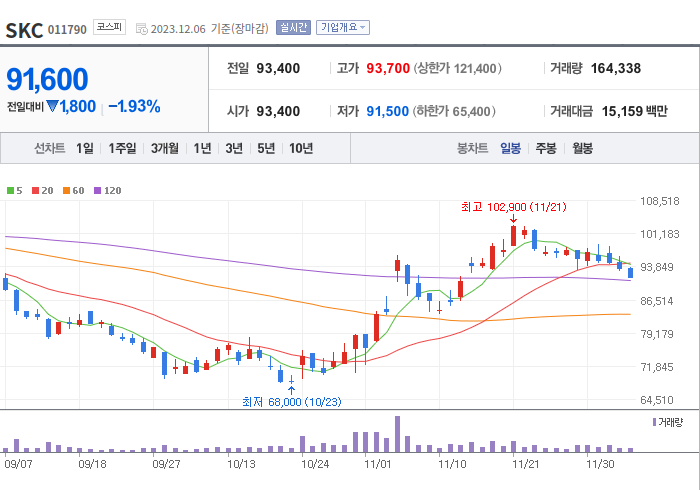Image resolution: width=700 pixels, height=490 pixels.
Task: Select the 1년 line chart period
Action: (x=202, y=148)
